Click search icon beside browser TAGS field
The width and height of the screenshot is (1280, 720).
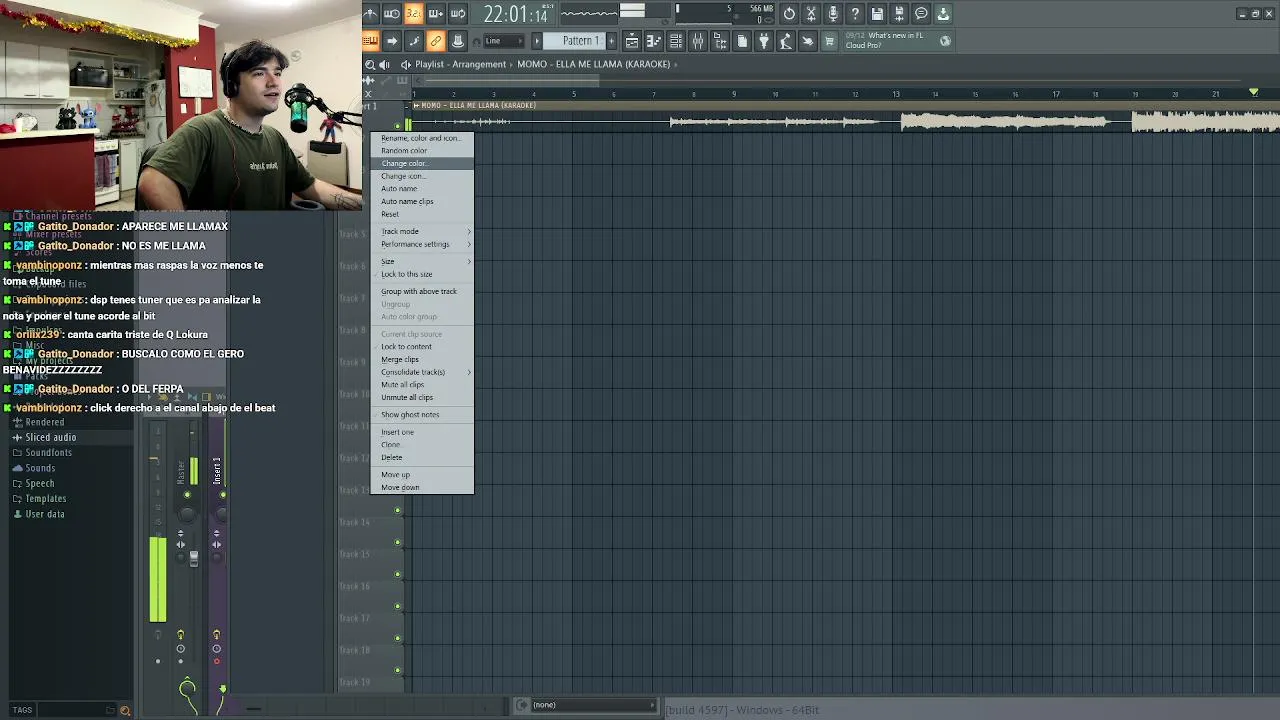(125, 710)
